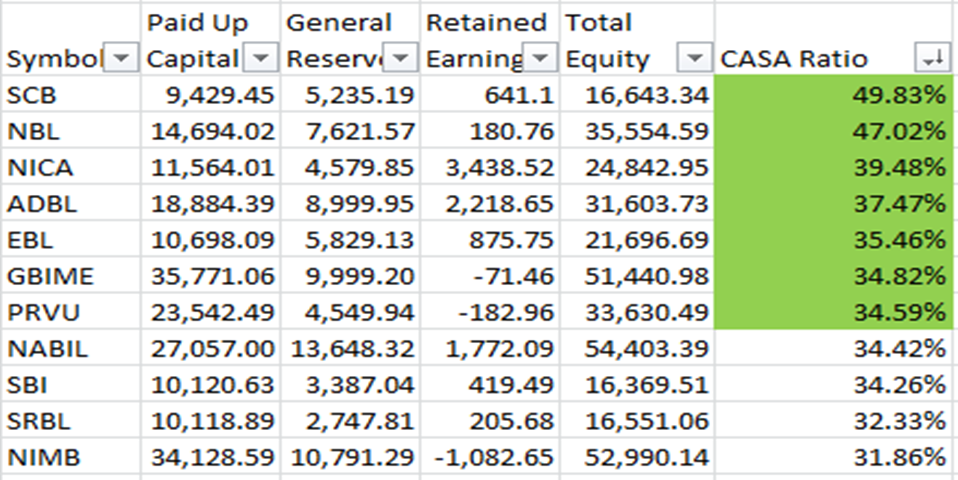Select total equity value 21,696.69
The image size is (958, 480).
pyautogui.click(x=637, y=239)
